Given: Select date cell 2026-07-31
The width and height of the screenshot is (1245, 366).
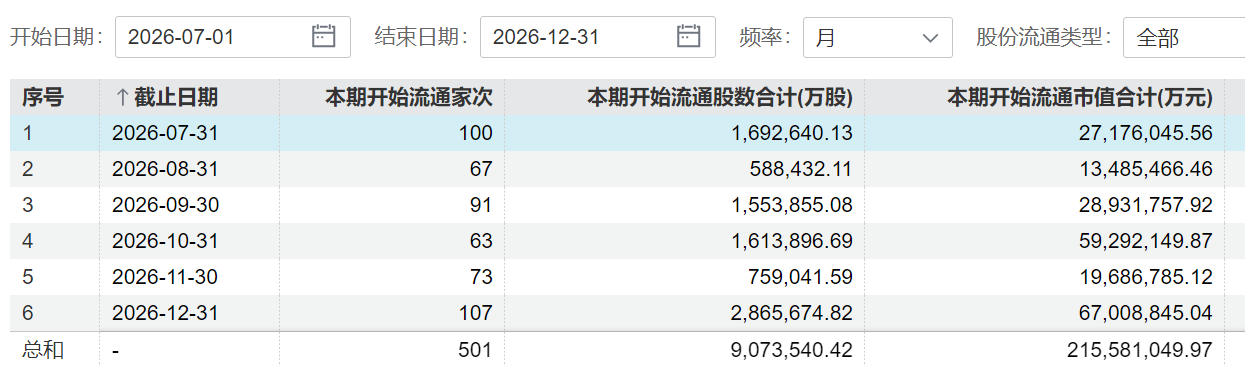Looking at the screenshot, I should tap(165, 133).
